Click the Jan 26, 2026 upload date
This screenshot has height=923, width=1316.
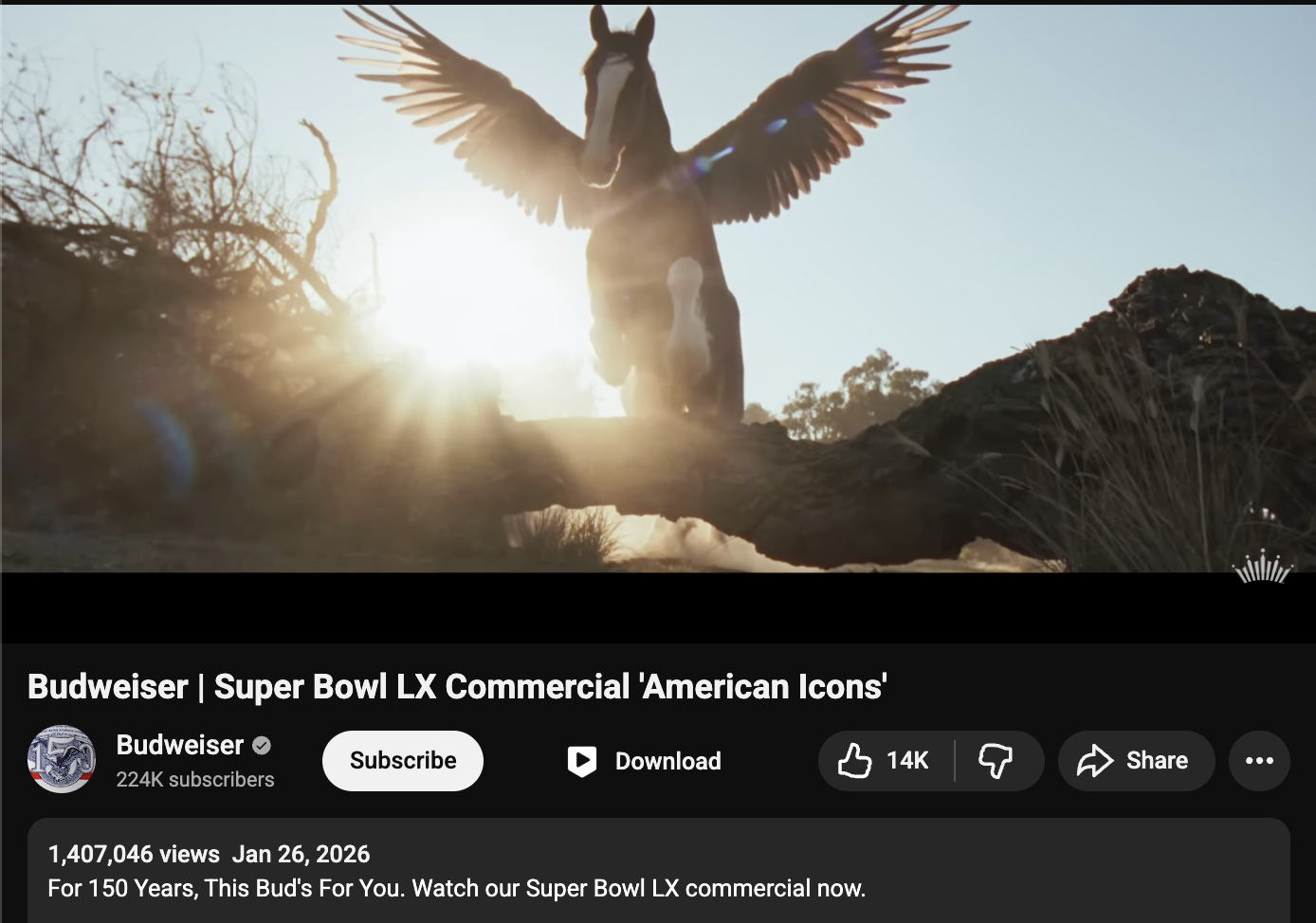[301, 854]
